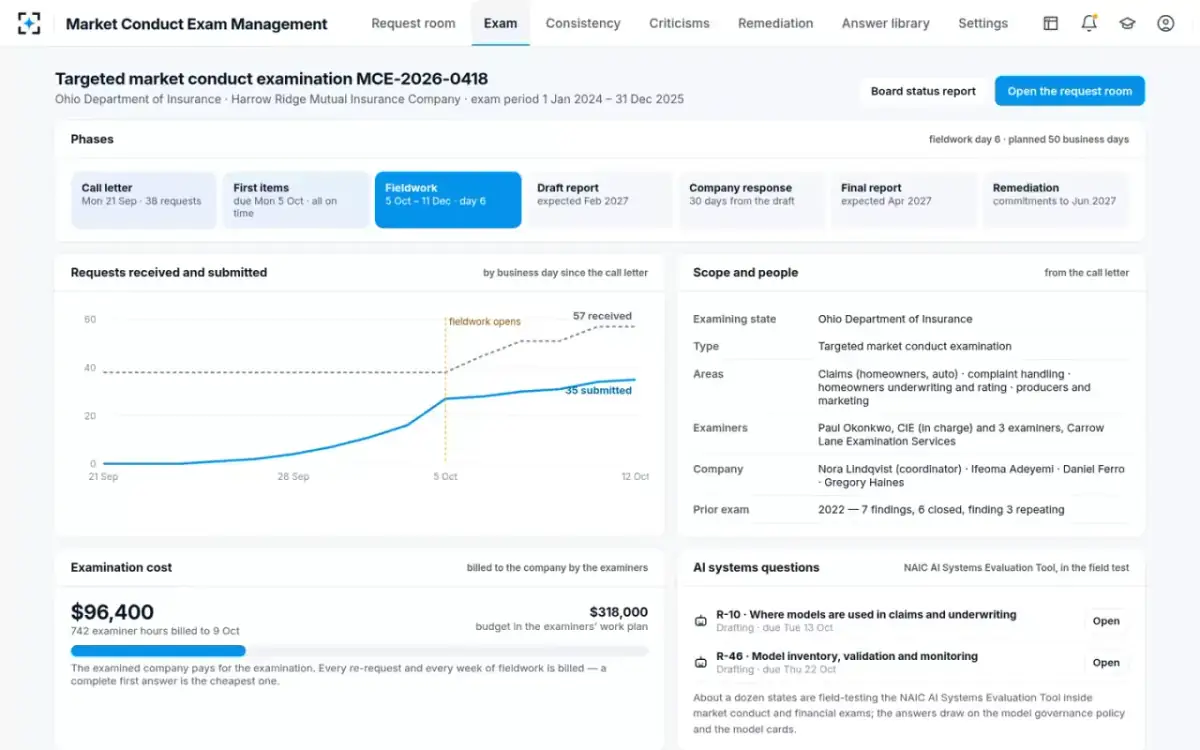Viewport: 1200px width, 750px height.
Task: Click the Scope and people heading
Action: [745, 272]
